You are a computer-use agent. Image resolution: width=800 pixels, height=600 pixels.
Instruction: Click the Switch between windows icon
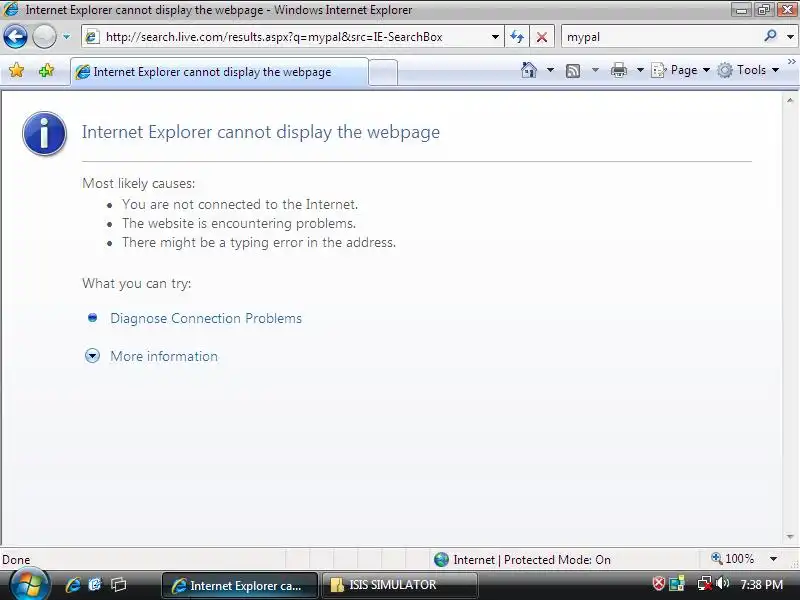[x=118, y=585]
